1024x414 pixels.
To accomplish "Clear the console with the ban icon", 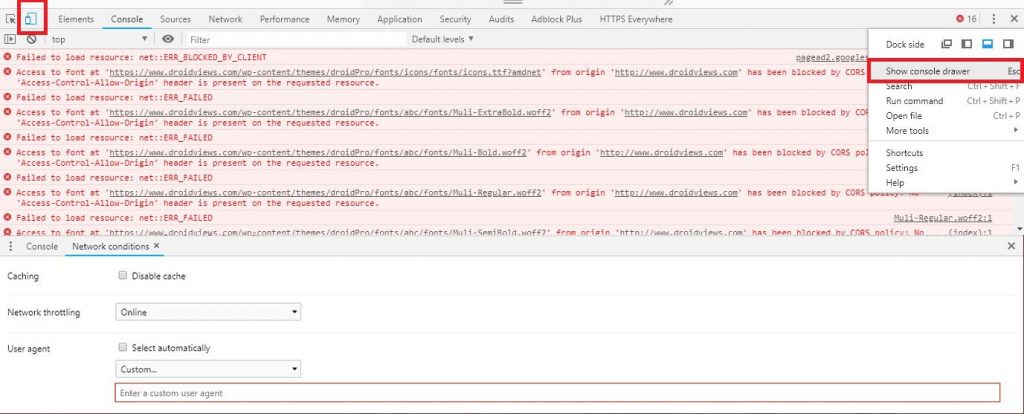I will (x=31, y=39).
